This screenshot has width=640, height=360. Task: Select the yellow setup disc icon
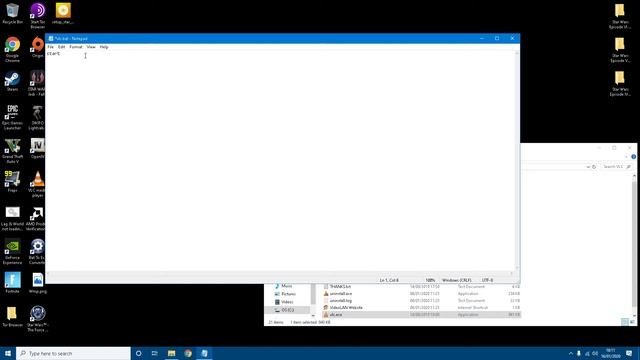(63, 13)
